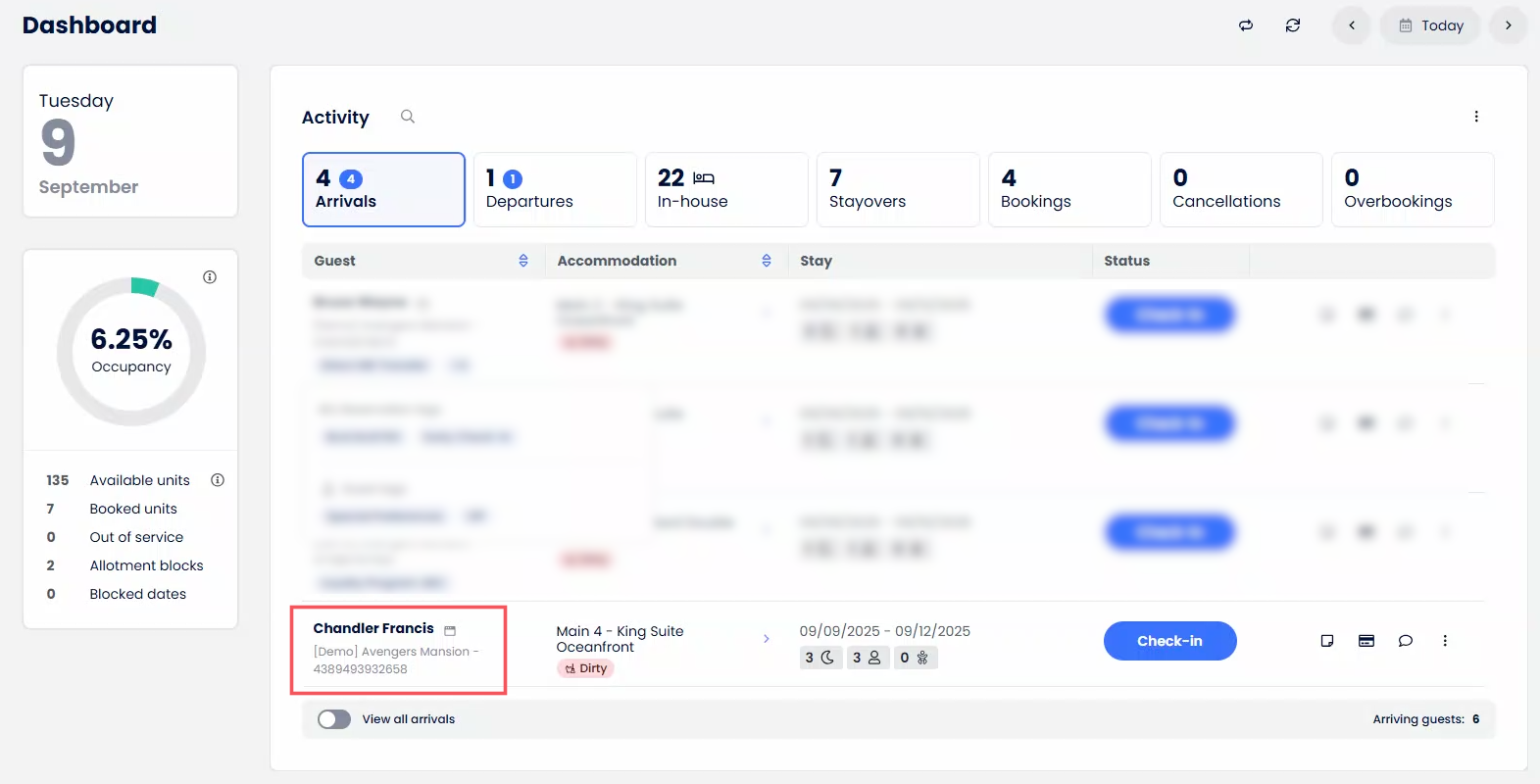Open payment card icon for Chandler Francis
Image resolution: width=1540 pixels, height=784 pixels.
pos(1366,641)
